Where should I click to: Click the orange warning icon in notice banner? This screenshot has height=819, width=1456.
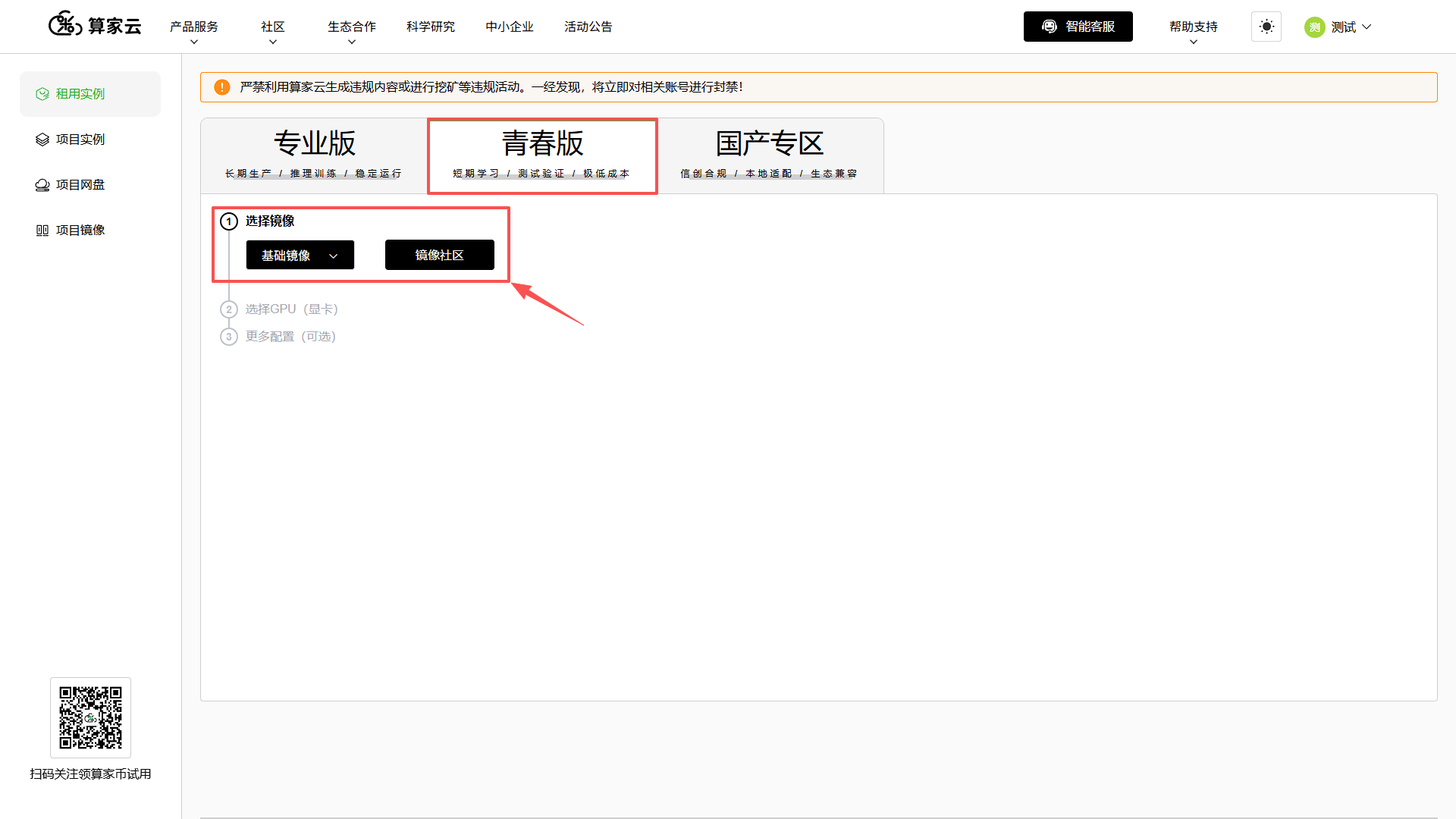[x=221, y=87]
